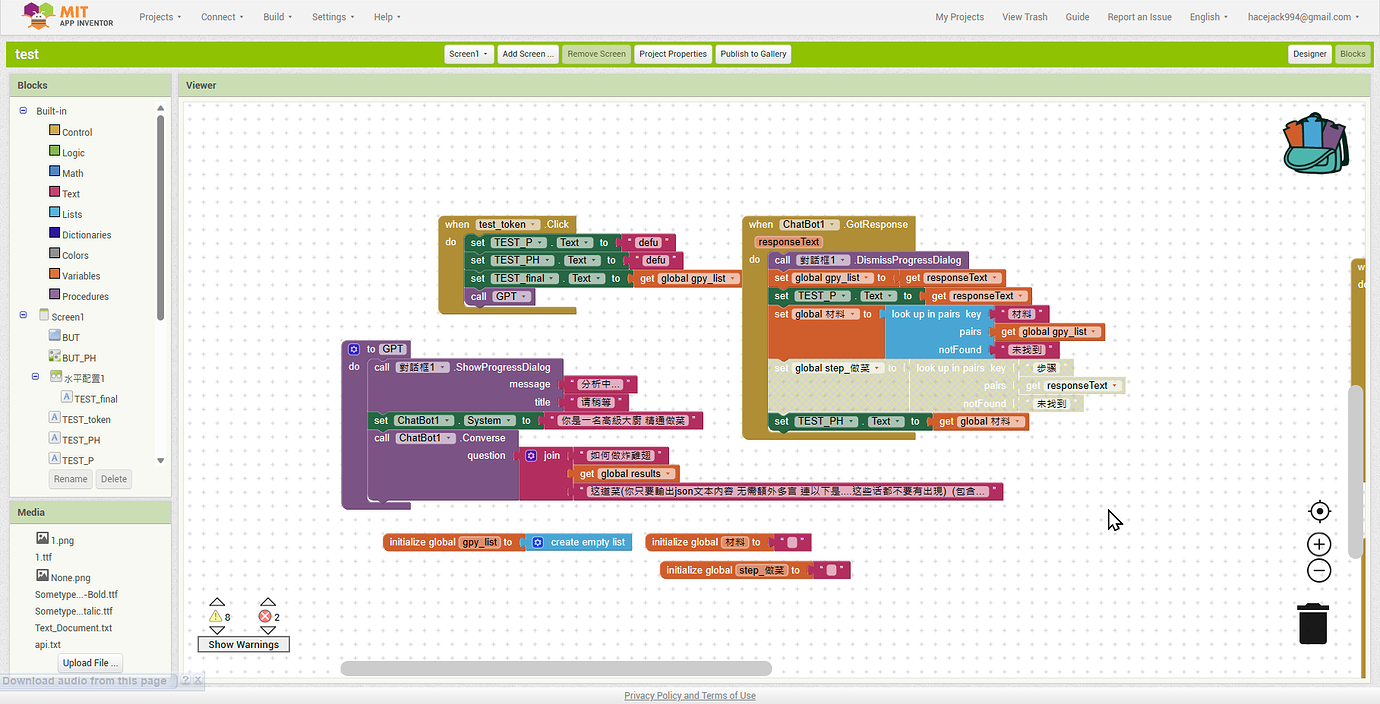Open the Variables blocks drawer
Image resolution: width=1380 pixels, height=704 pixels.
pyautogui.click(x=81, y=275)
